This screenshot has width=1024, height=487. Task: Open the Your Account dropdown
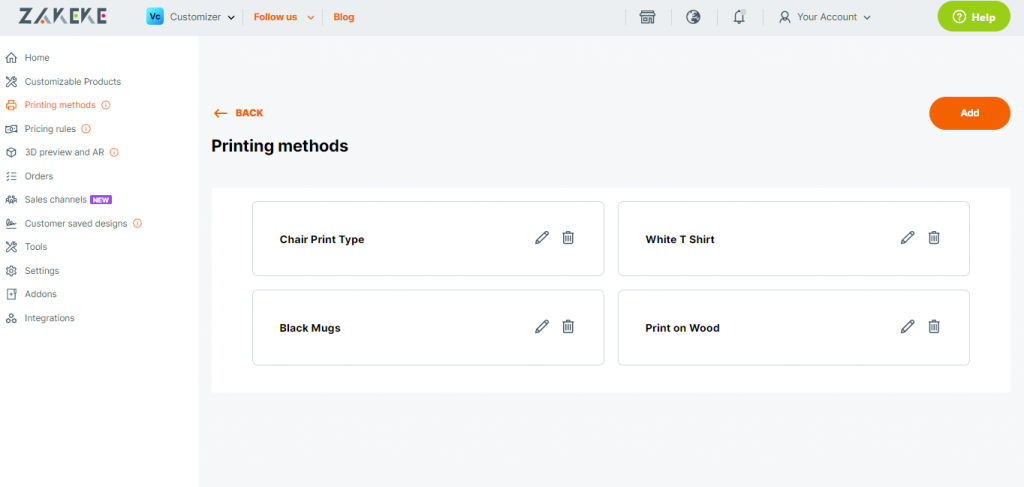[825, 17]
